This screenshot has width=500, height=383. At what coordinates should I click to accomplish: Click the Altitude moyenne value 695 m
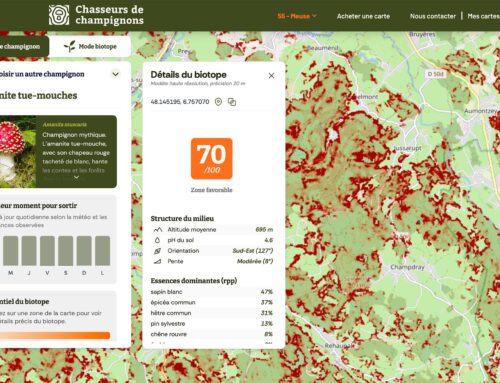(x=264, y=230)
